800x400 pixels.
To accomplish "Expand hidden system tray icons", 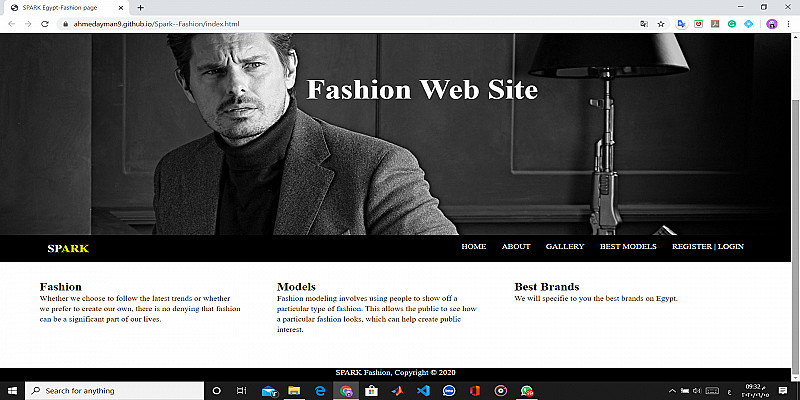I will (x=672, y=391).
